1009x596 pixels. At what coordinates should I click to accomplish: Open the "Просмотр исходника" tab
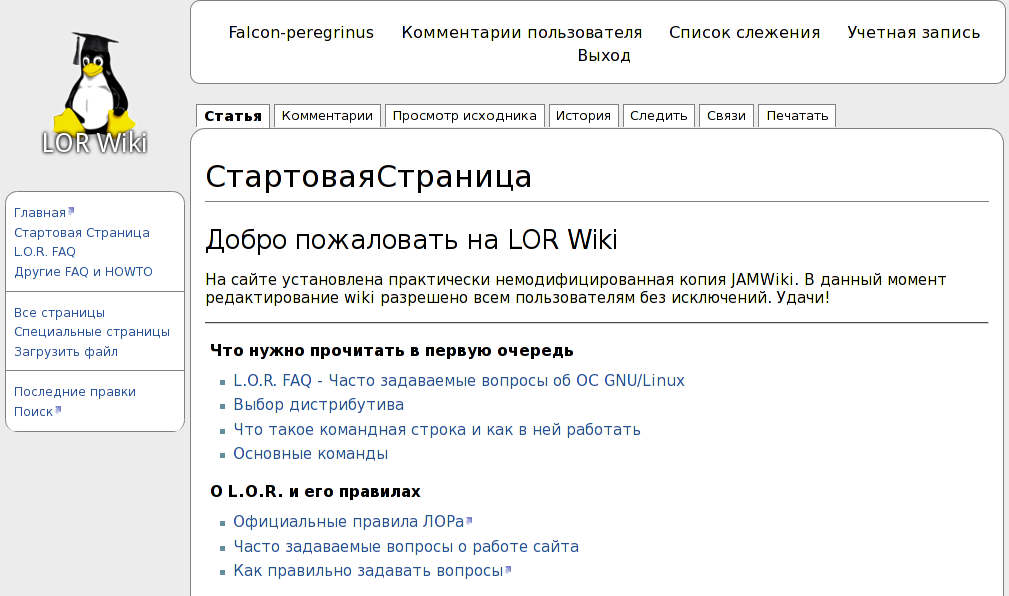(x=465, y=115)
